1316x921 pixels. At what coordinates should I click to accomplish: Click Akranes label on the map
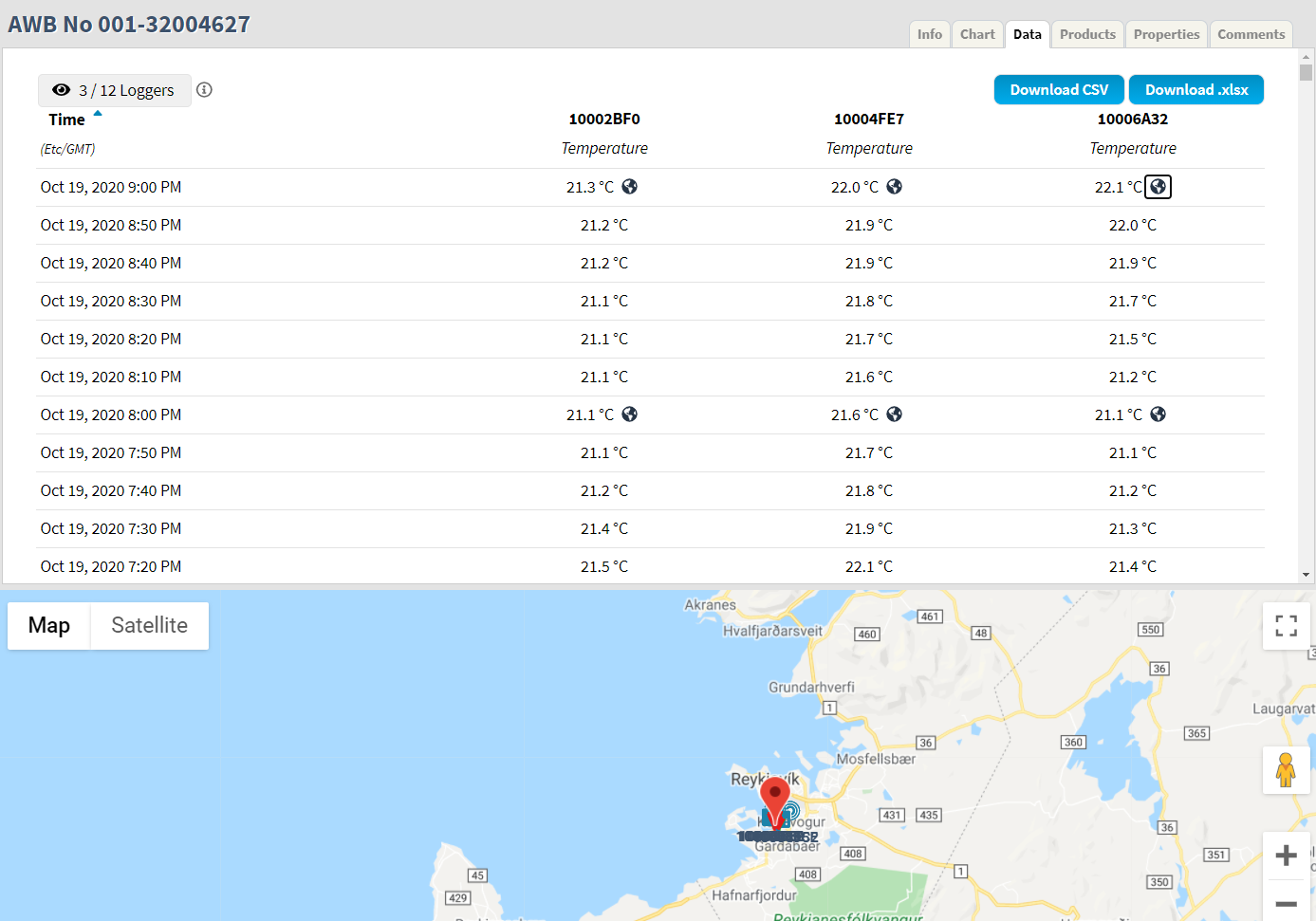point(710,605)
